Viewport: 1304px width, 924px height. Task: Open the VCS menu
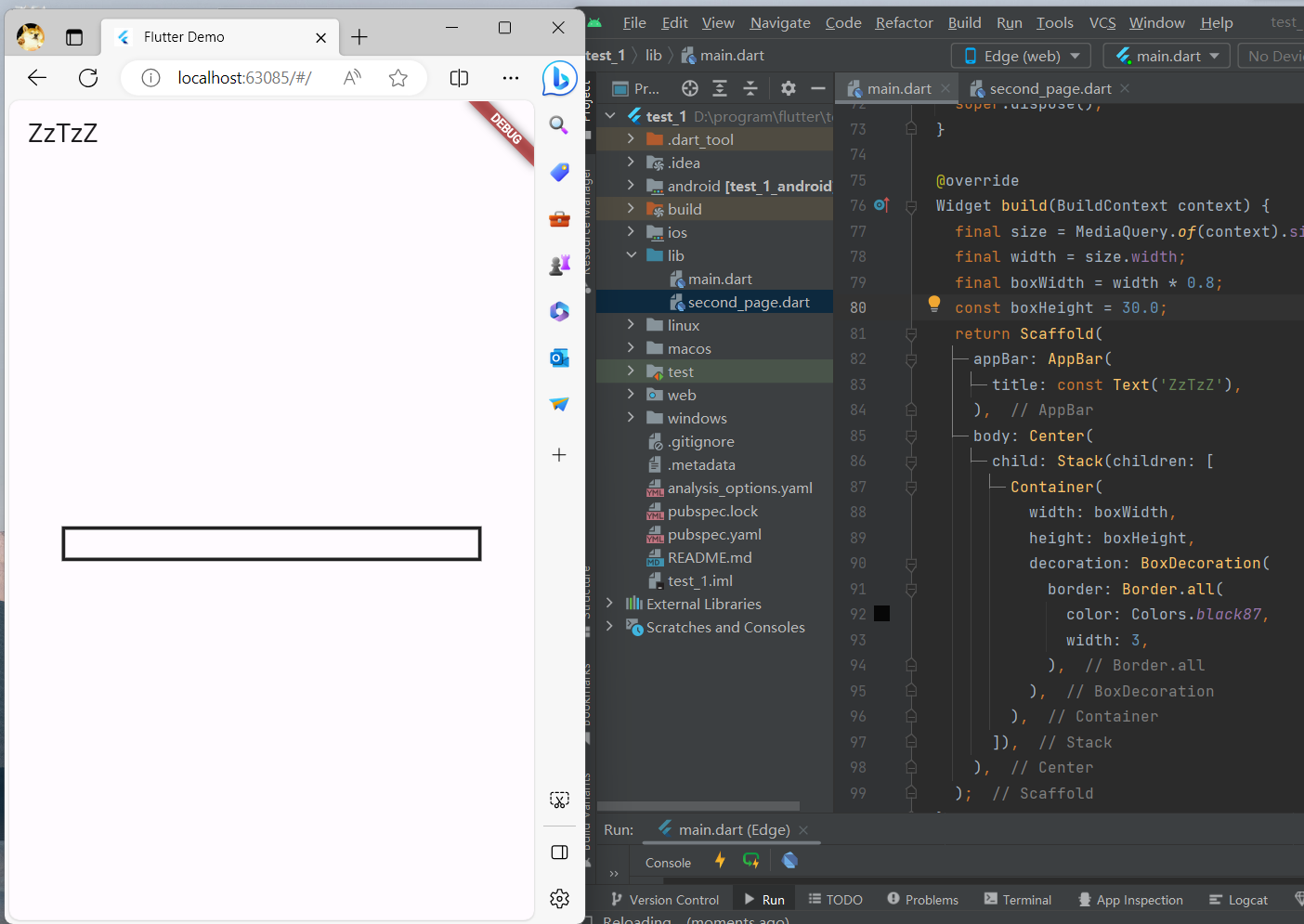click(x=1102, y=22)
